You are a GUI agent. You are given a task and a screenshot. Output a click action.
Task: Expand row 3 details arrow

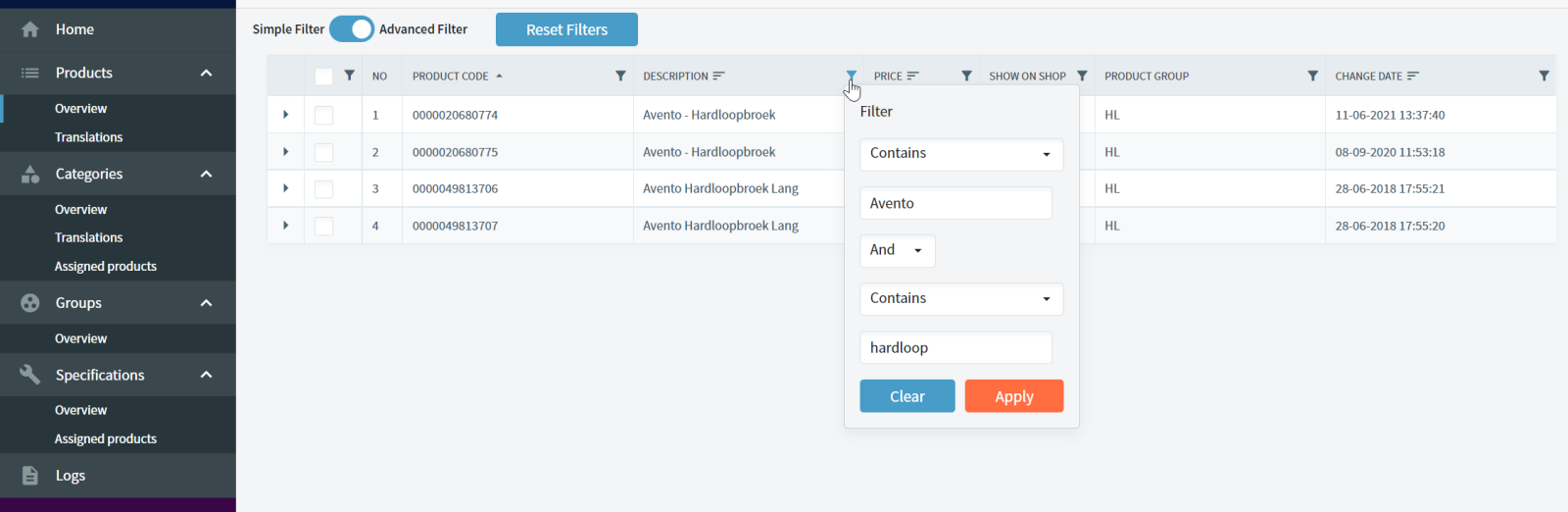285,188
